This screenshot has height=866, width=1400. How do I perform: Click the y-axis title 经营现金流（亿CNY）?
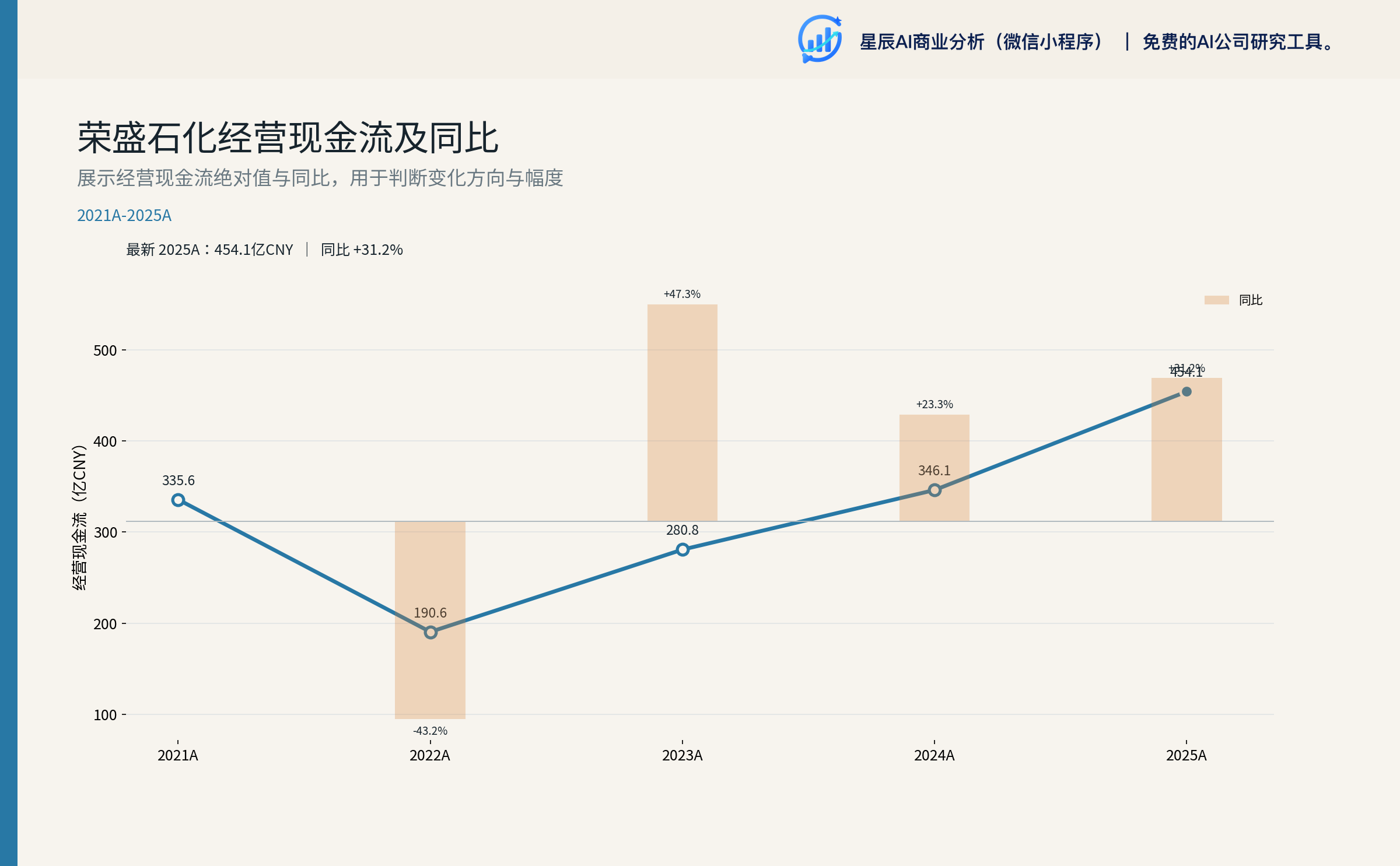coord(79,517)
